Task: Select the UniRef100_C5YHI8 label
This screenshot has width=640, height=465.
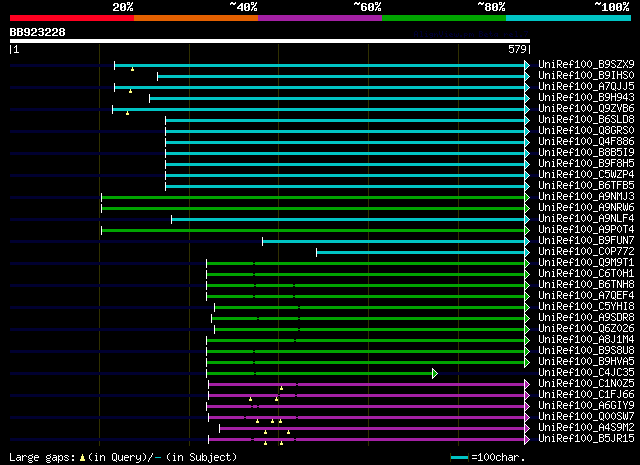Action: (586, 307)
